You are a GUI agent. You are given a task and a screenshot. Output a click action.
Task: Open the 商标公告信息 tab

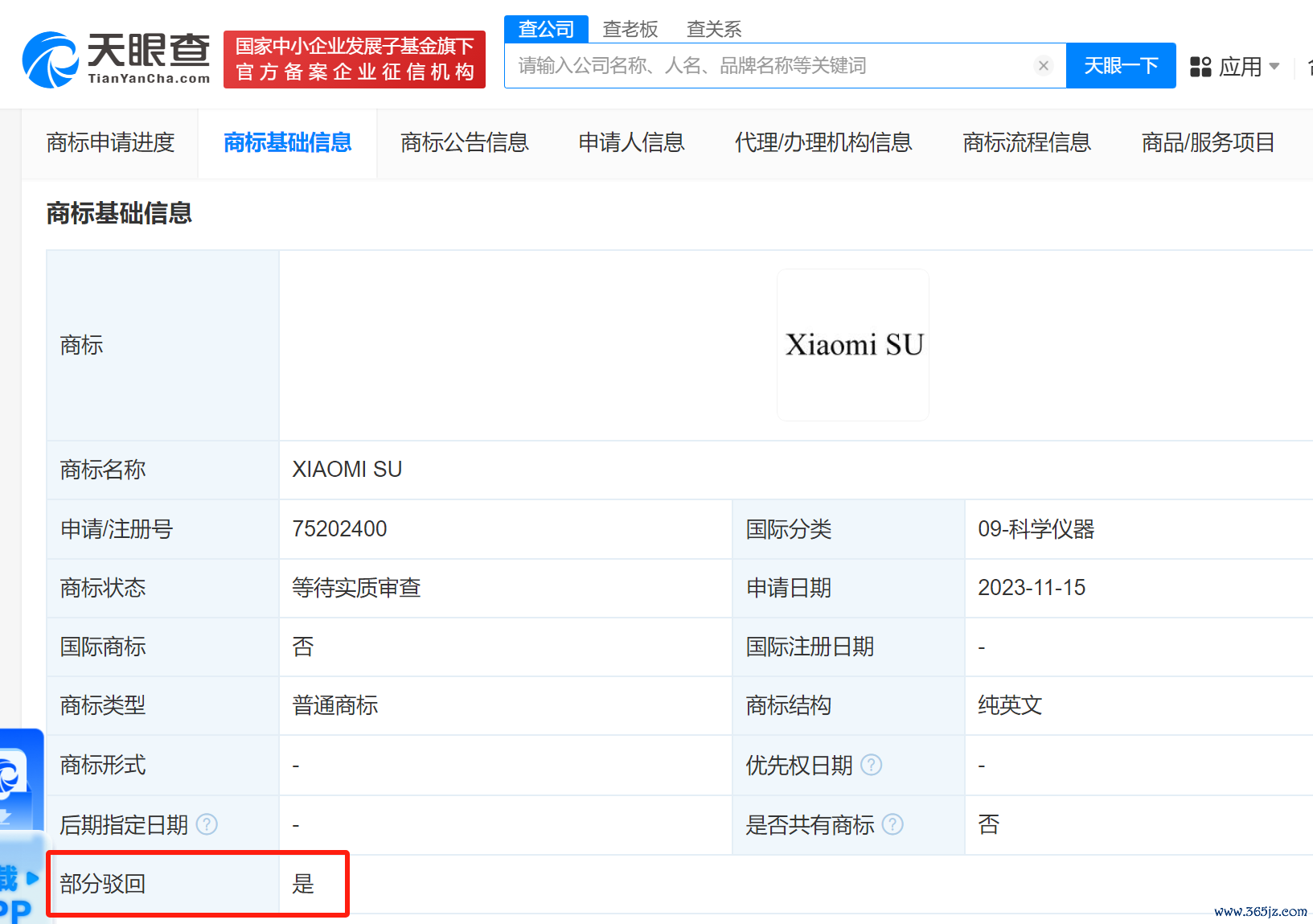(465, 142)
